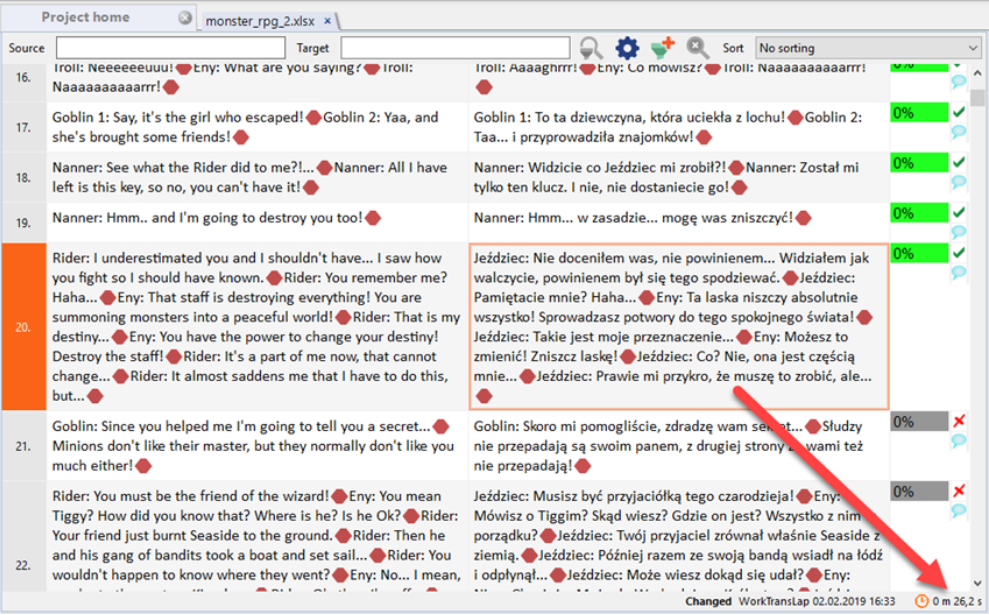Click green 0% match cell in row 17
The height and width of the screenshot is (615, 989).
[919, 114]
